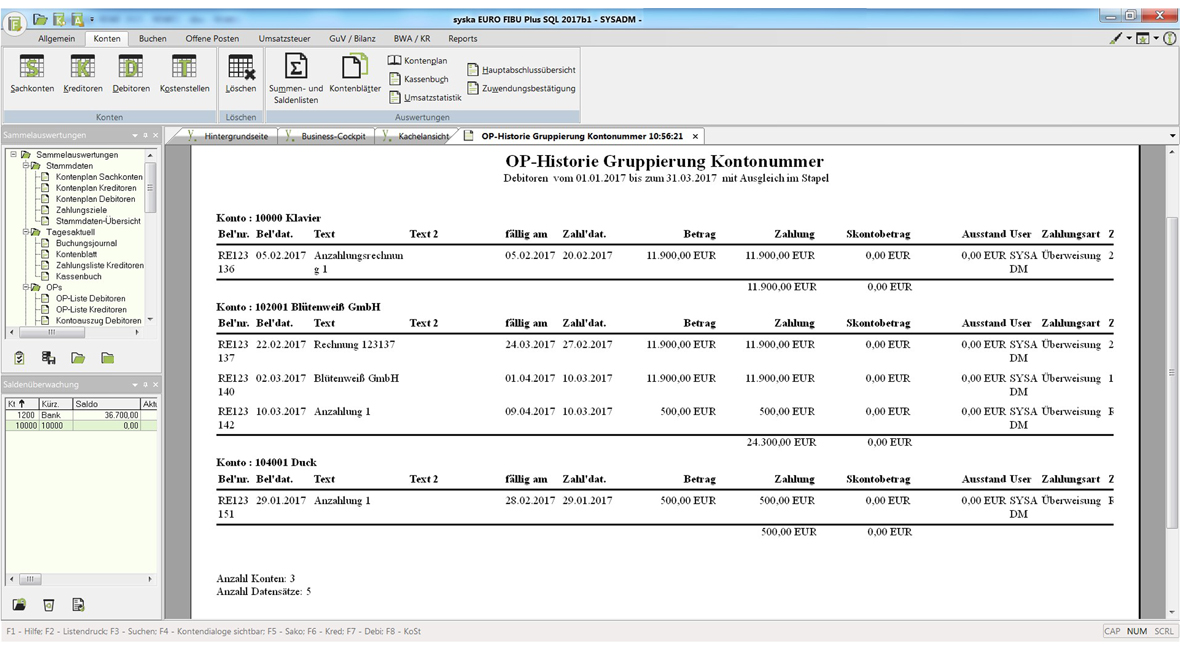
Task: Open the Sammelauswertungen panel dropdown arrow
Action: (135, 135)
